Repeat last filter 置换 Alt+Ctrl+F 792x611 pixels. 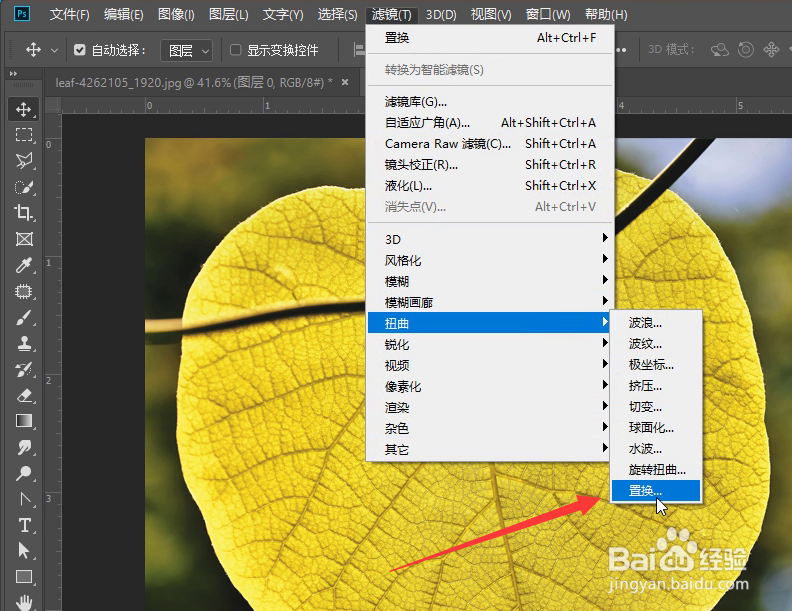(x=489, y=38)
